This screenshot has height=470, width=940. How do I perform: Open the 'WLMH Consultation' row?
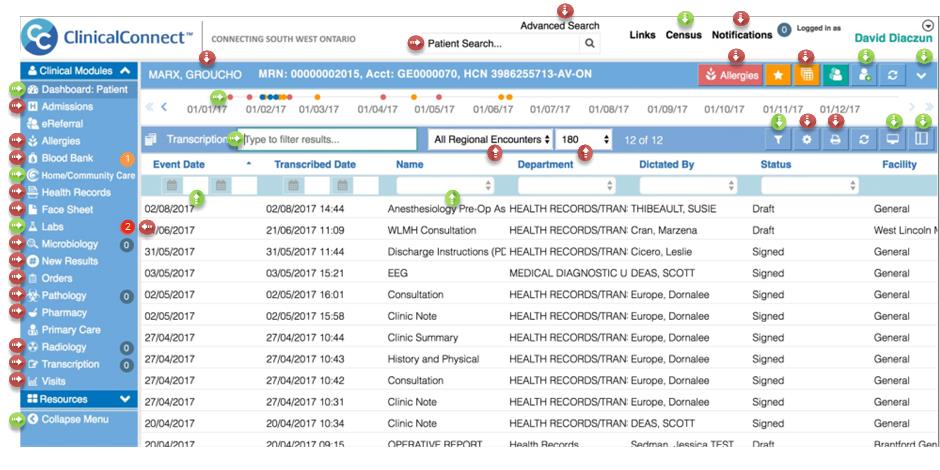point(538,230)
